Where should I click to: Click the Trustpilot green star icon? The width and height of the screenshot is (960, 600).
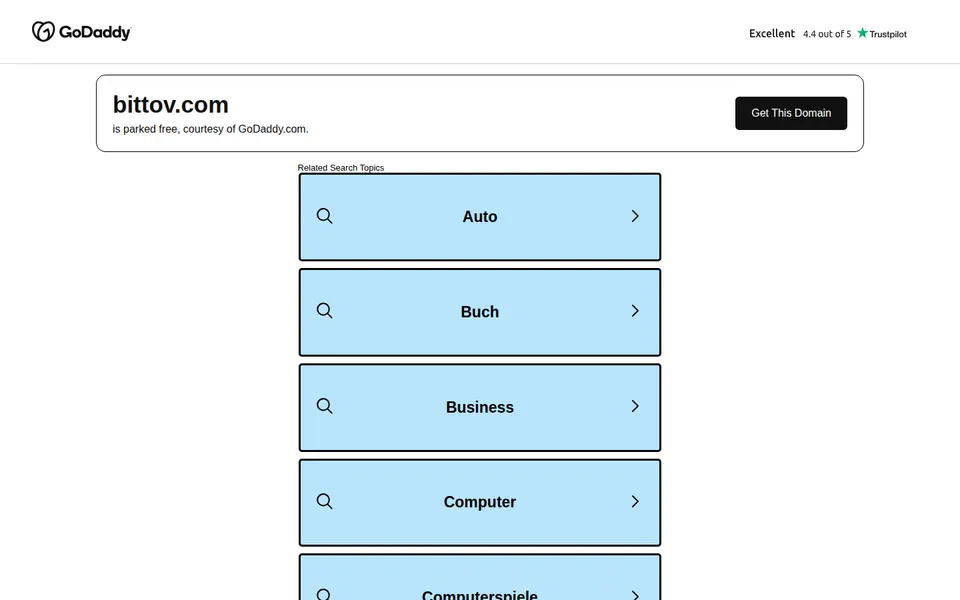point(863,33)
